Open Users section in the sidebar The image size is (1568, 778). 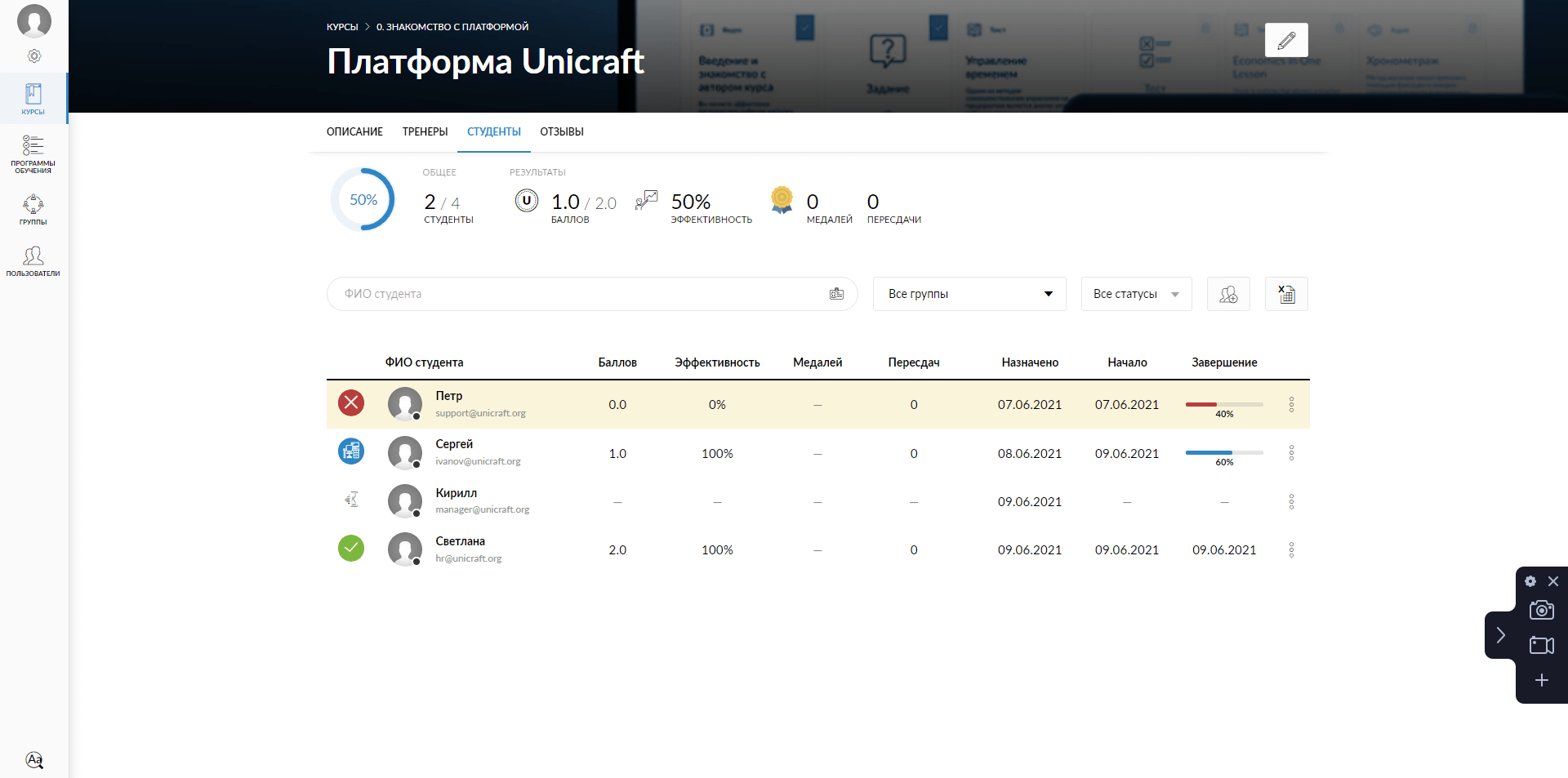(x=33, y=261)
